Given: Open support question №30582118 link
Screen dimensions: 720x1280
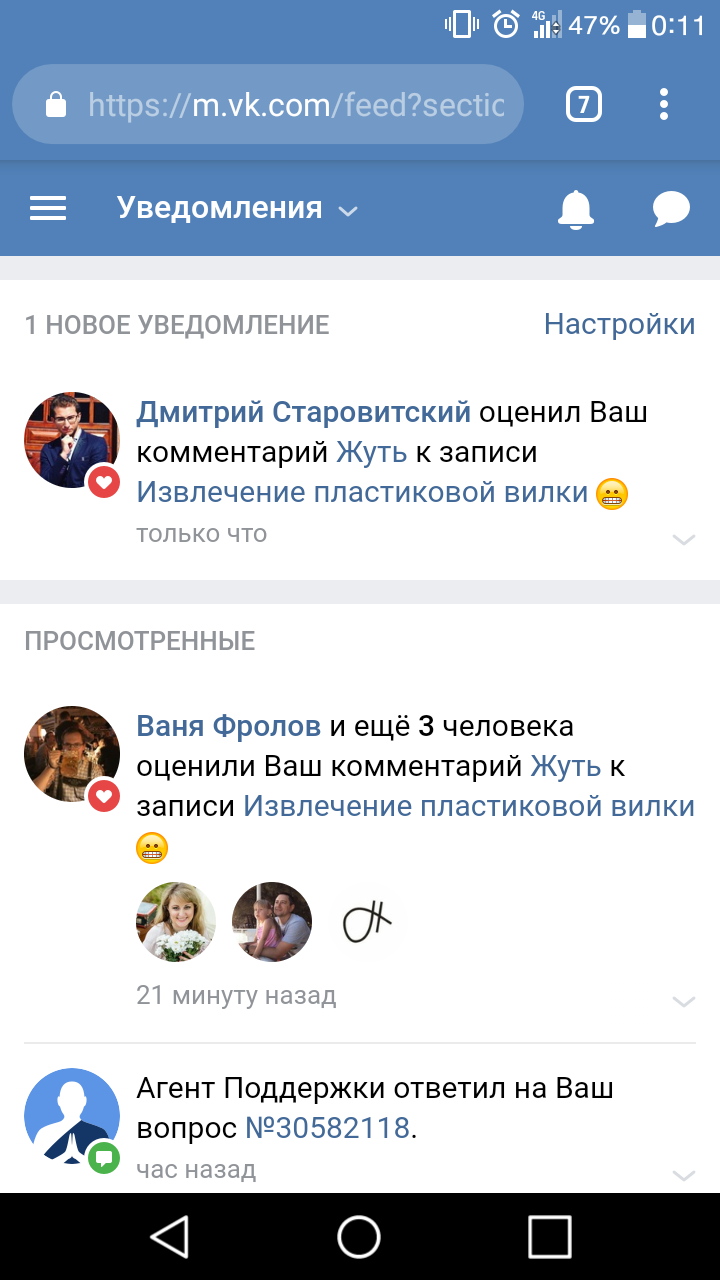Looking at the screenshot, I should pyautogui.click(x=328, y=1128).
